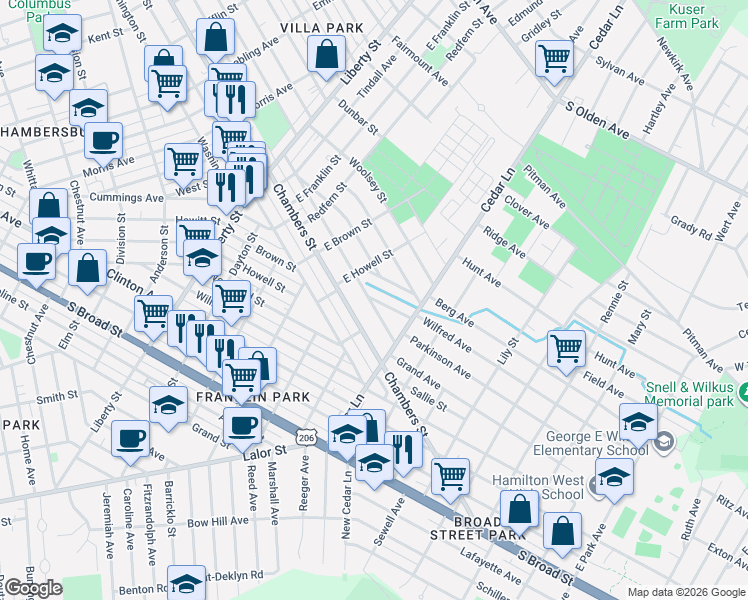Screen dimensions: 748x600
Task: Open the grocery cart marker above Franklin Park label
Action: (242, 377)
